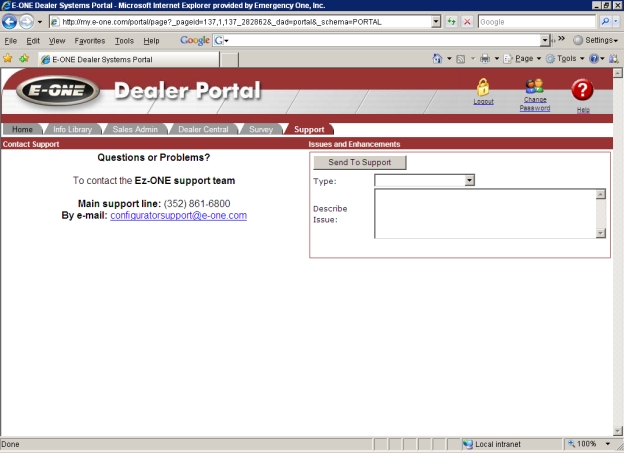Open the File menu
This screenshot has width=624, height=453.
[11, 41]
